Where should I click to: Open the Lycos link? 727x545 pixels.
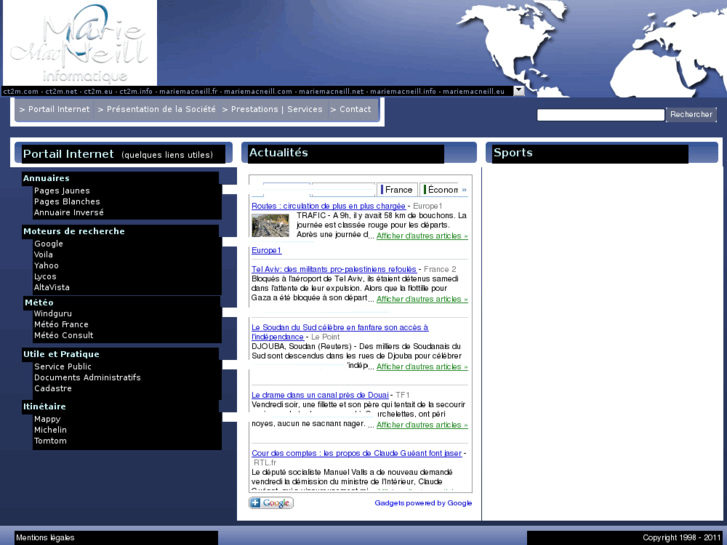click(x=45, y=276)
